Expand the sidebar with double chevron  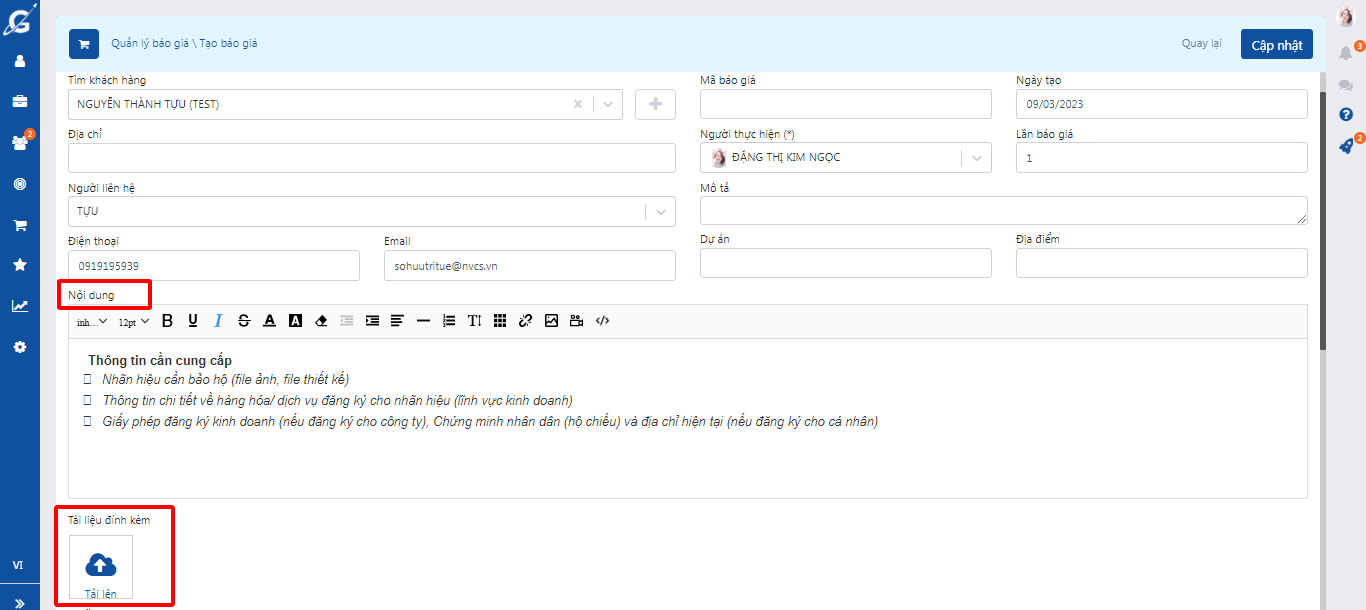tap(19, 603)
